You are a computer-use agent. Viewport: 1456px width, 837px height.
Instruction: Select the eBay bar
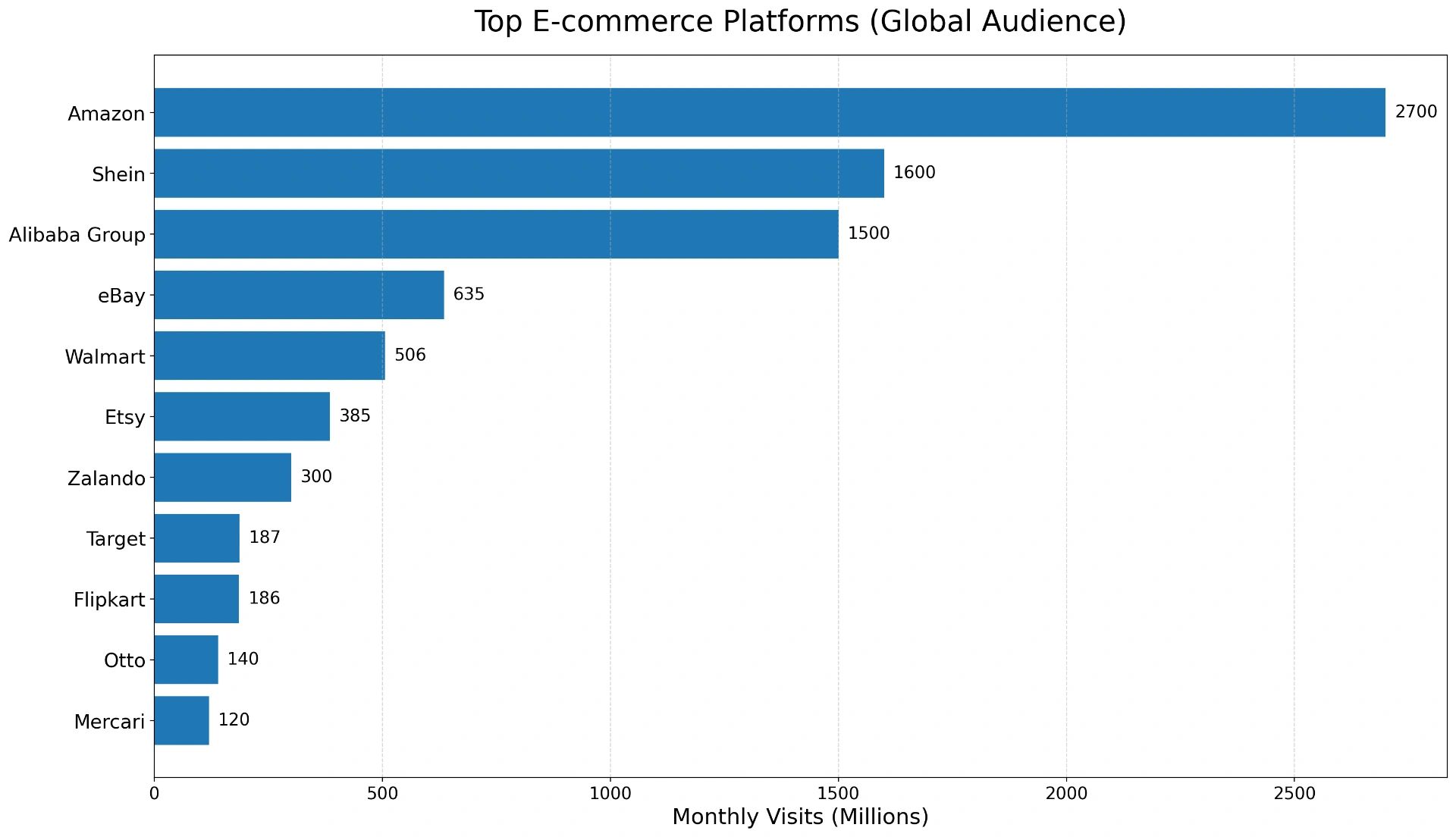(300, 295)
